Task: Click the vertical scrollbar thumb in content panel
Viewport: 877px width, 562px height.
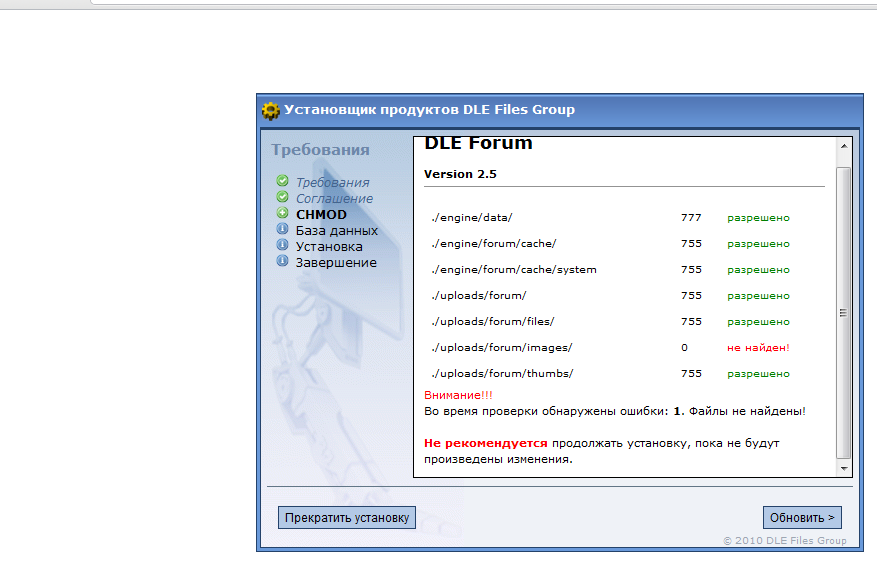Action: [x=844, y=313]
